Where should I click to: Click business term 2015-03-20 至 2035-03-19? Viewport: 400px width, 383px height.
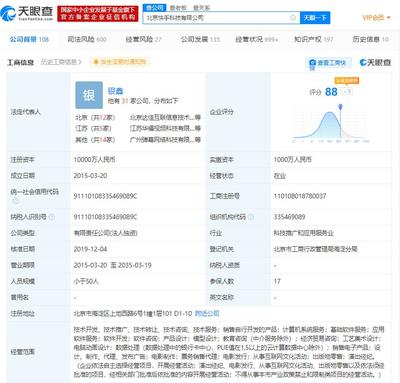[113, 265]
